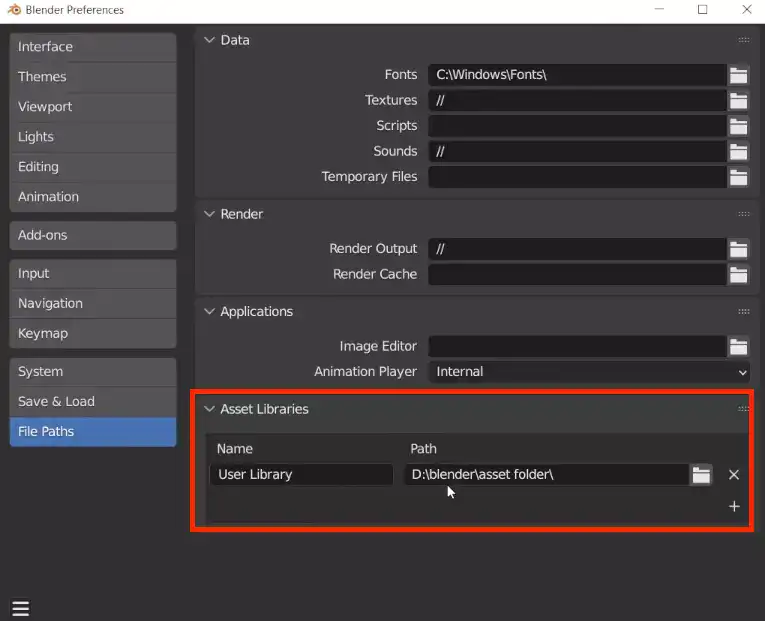Screen dimensions: 765x621
Task: Open the preferences hamburger menu
Action: click(20, 608)
